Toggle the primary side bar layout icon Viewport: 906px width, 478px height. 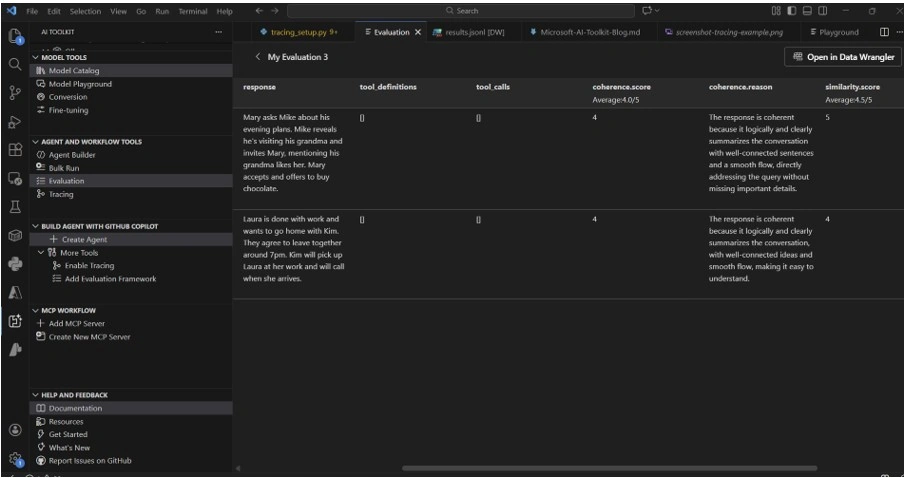pos(792,11)
